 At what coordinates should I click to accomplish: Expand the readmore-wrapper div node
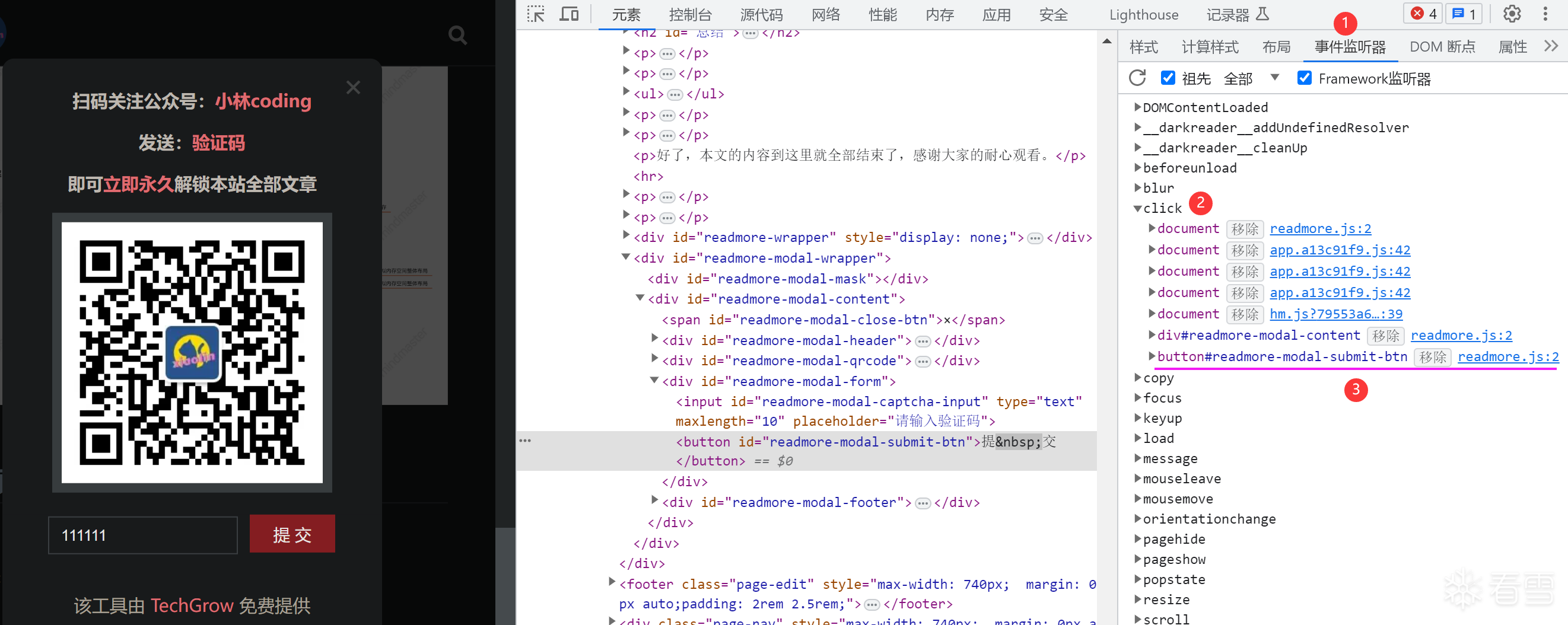click(x=626, y=235)
